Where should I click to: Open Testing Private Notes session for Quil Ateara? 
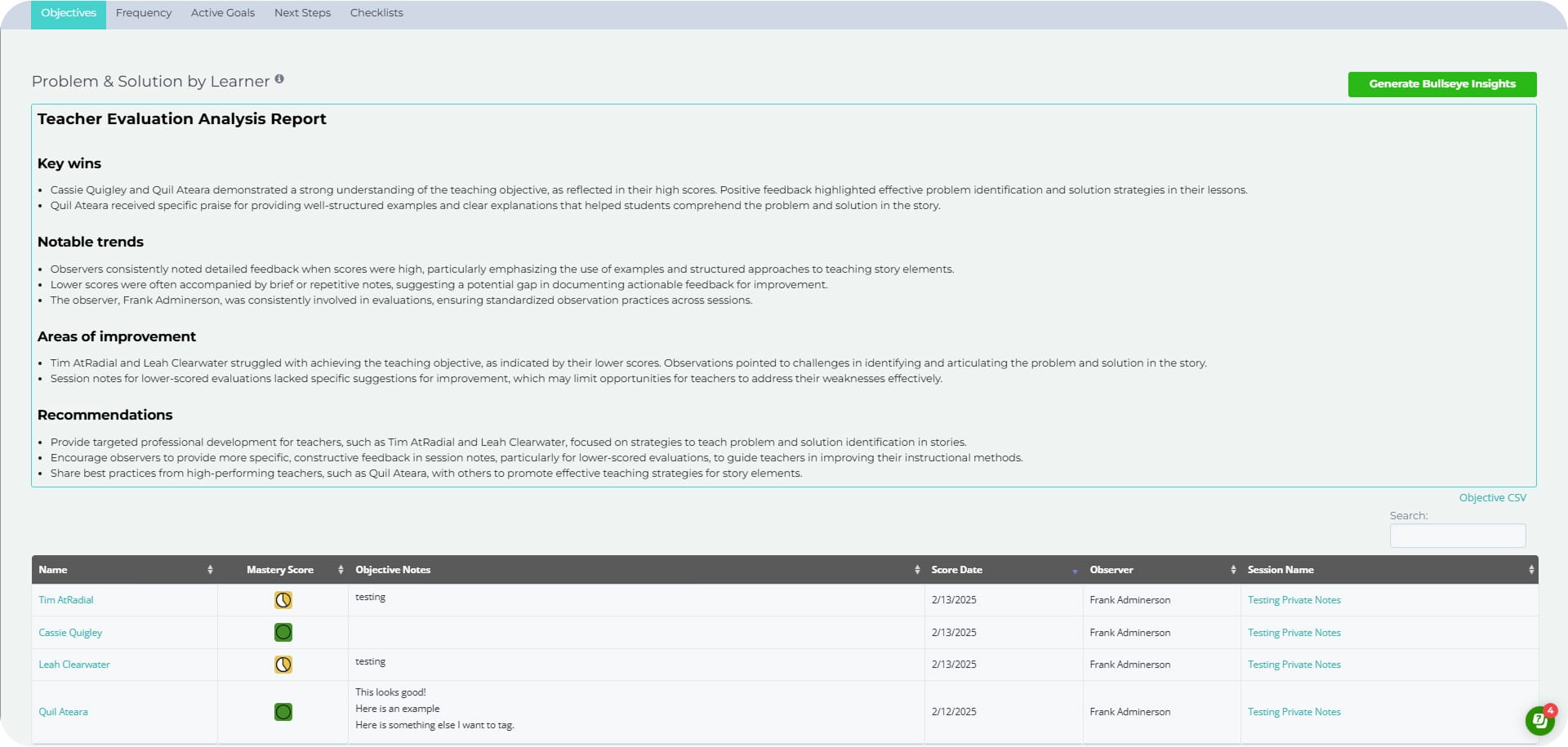click(1294, 712)
